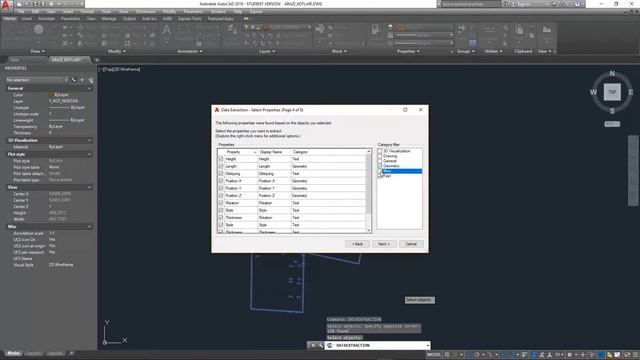Expand the Draw panel dropdown
Viewport: 640px width, 360px height.
pos(38,51)
